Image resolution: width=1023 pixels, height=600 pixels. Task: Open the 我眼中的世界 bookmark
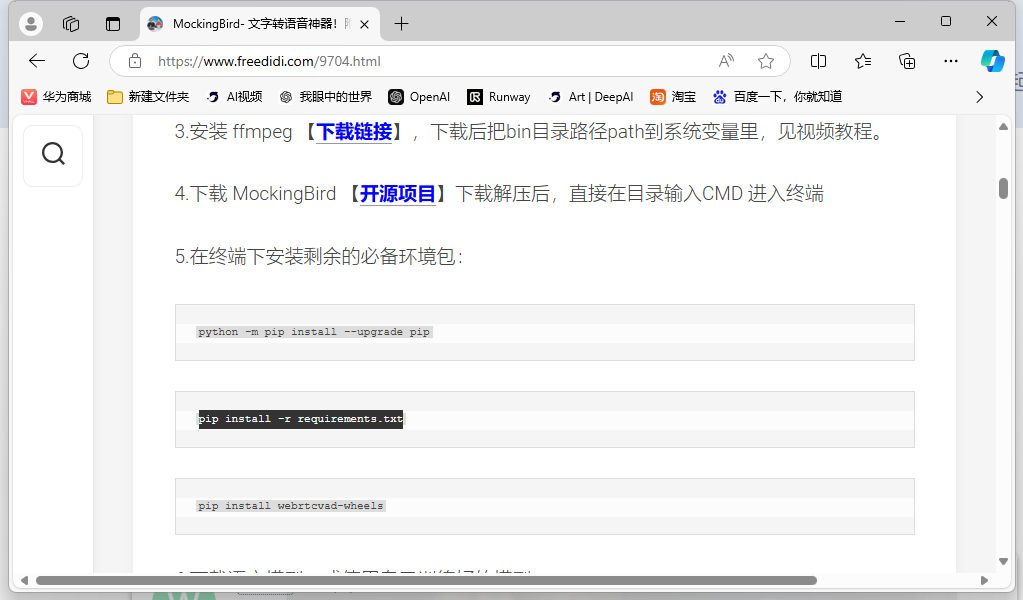[326, 97]
